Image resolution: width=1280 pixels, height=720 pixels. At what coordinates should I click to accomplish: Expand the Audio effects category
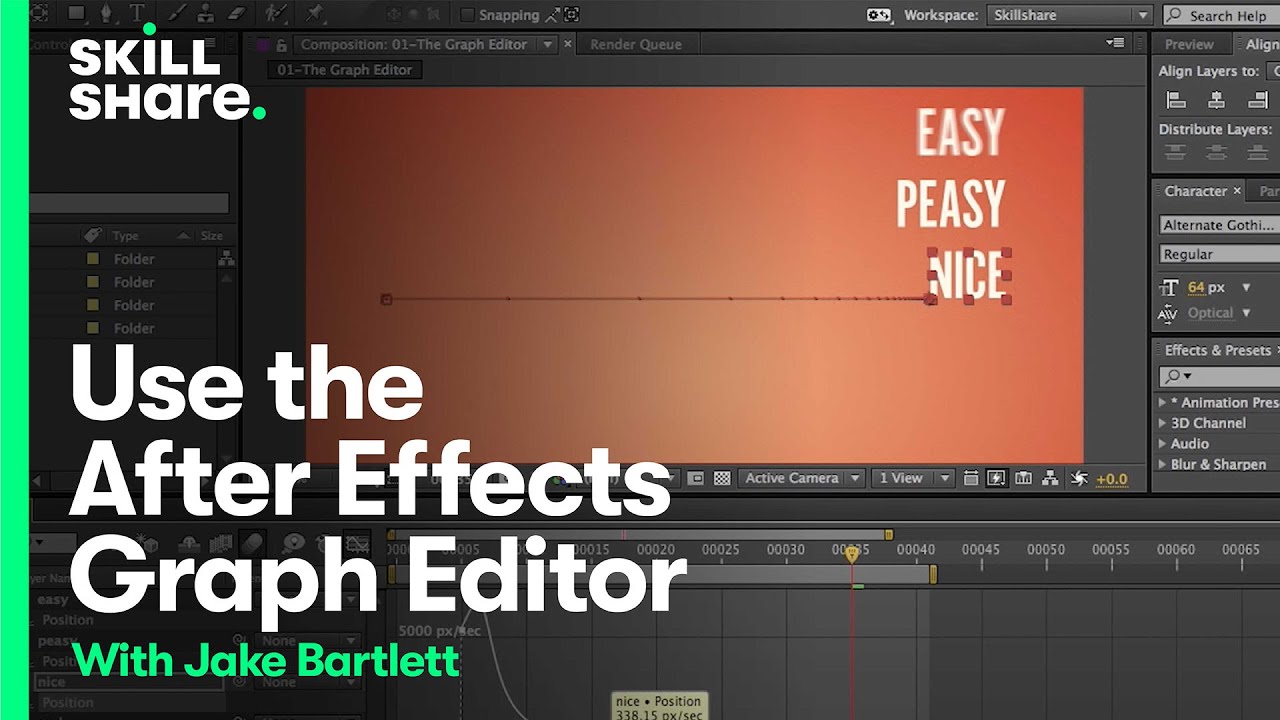[1162, 443]
